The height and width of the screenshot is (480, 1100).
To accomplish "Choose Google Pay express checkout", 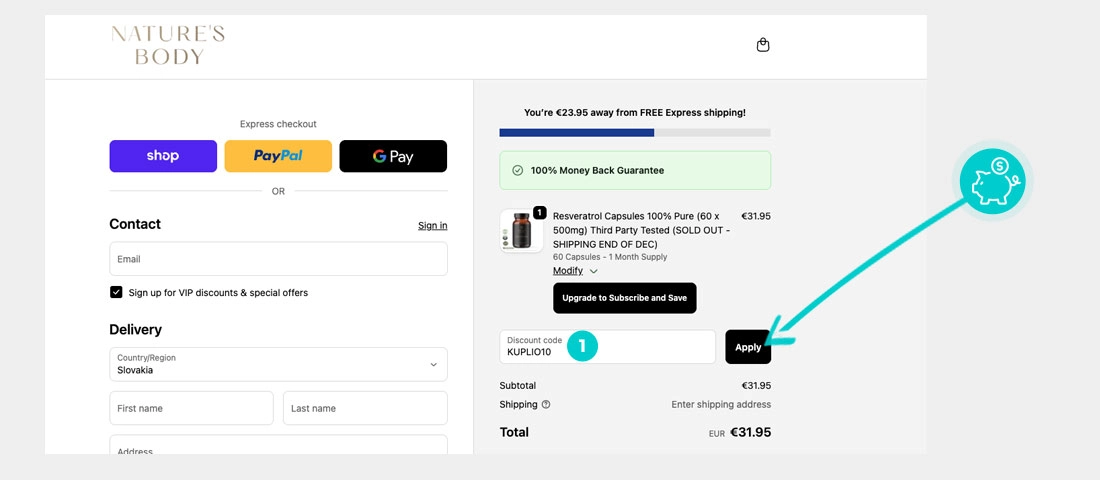I will point(393,156).
